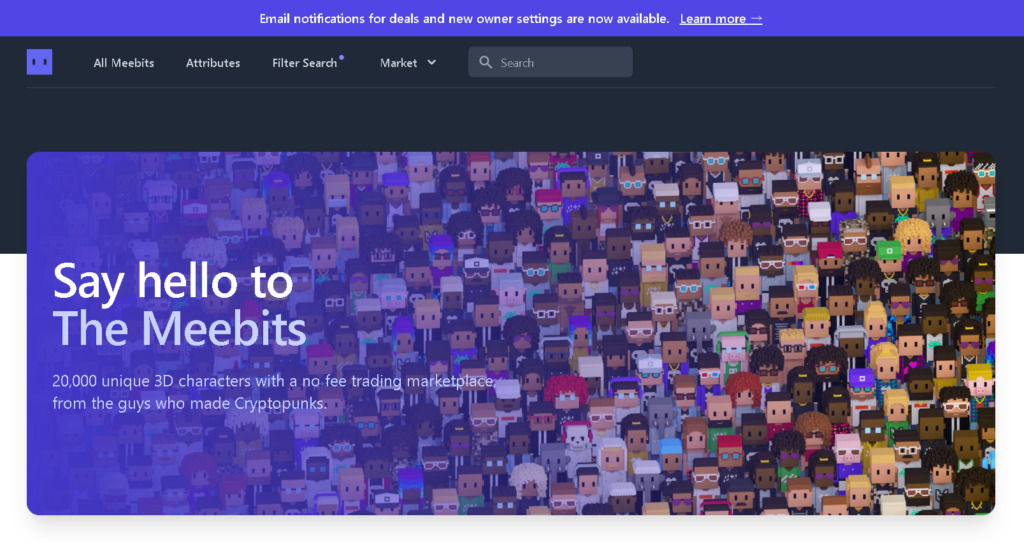Expand the Market dropdown menu

click(408, 63)
